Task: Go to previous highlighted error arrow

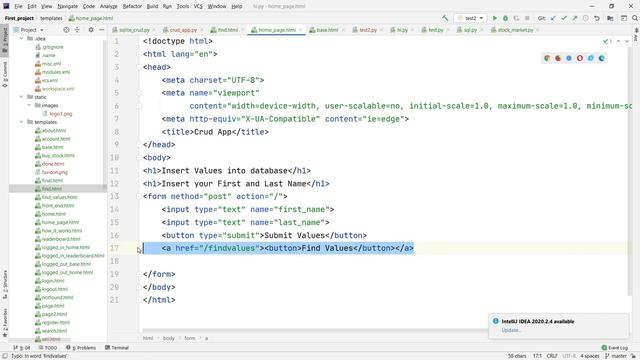Action: [618, 41]
